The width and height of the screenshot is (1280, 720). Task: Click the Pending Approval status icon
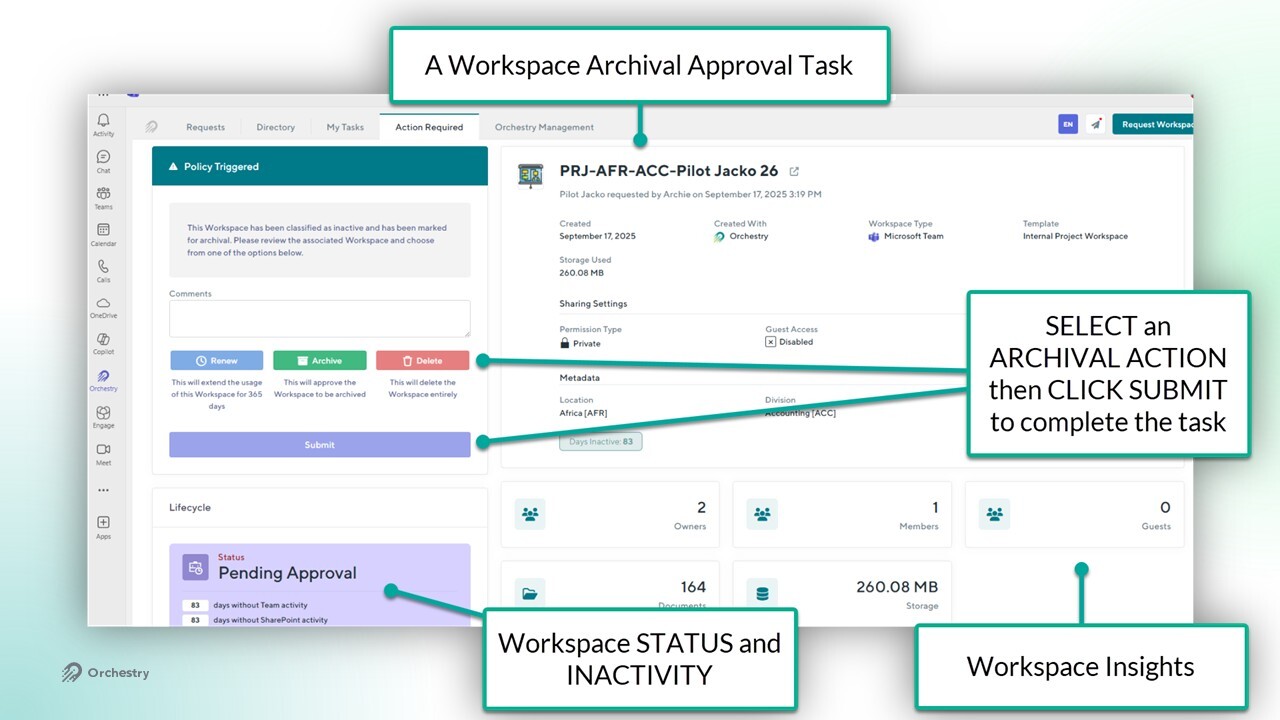pyautogui.click(x=196, y=568)
